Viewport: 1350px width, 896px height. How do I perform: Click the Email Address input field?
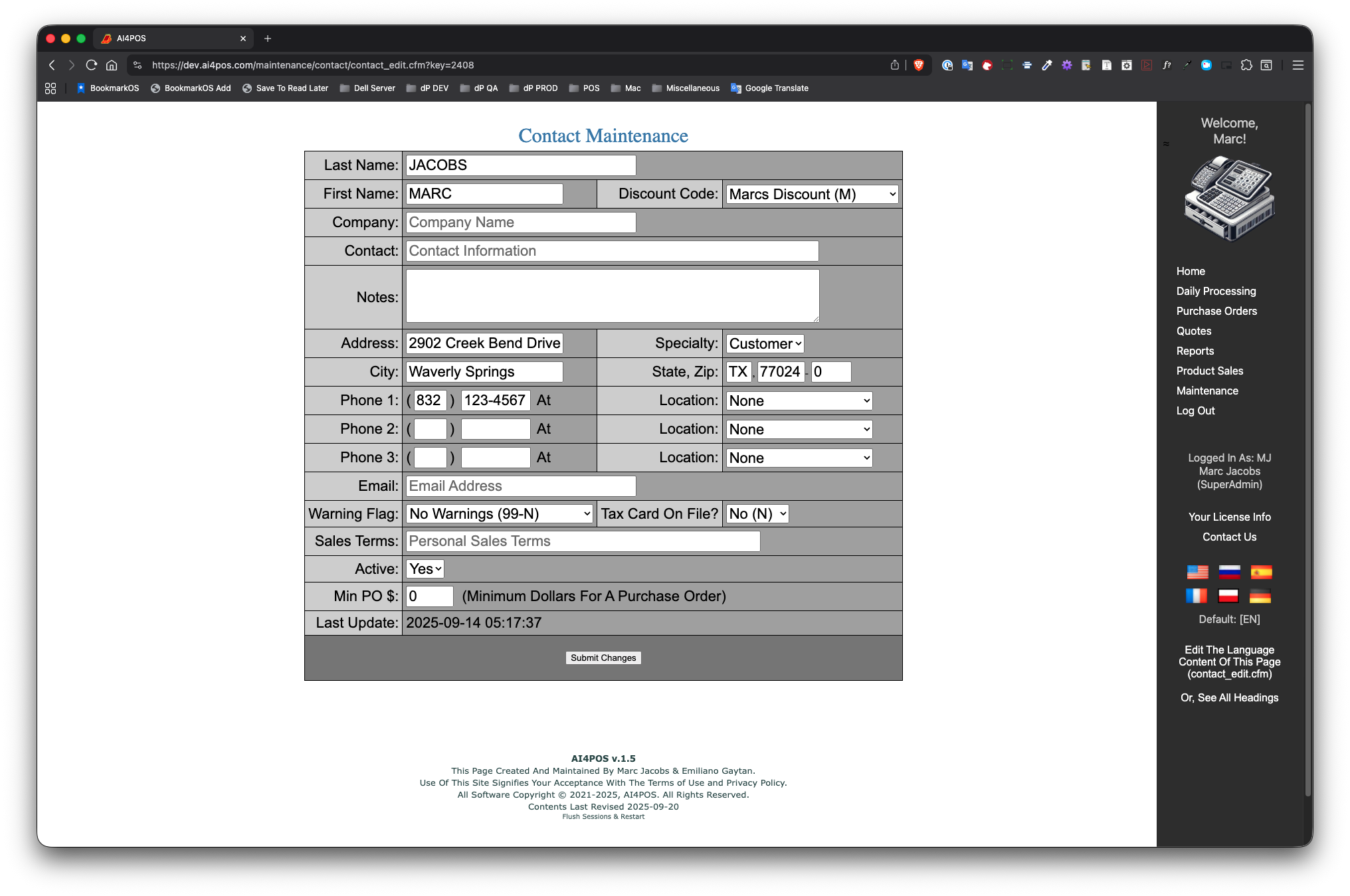520,486
